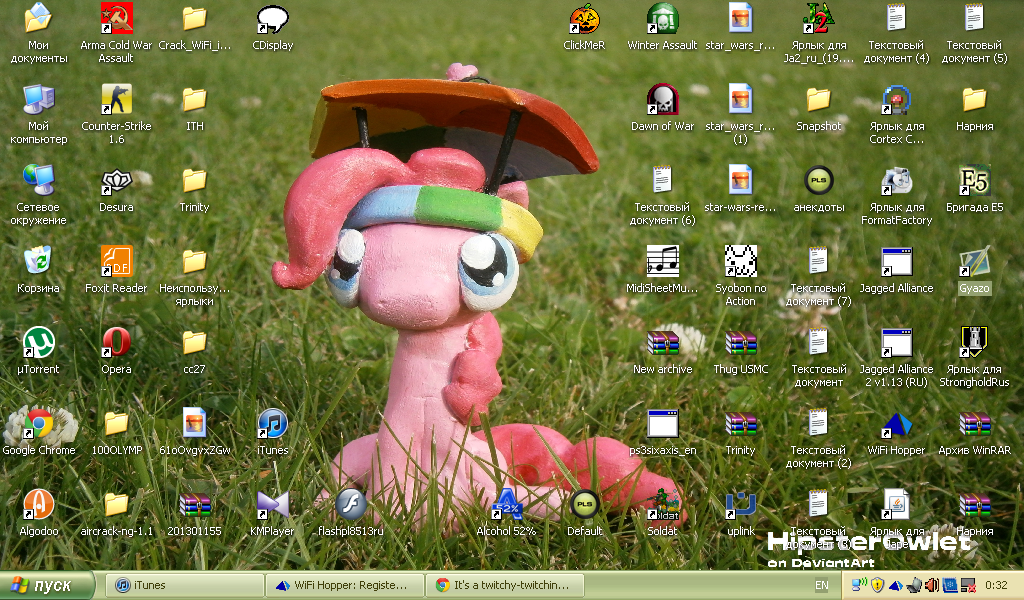The width and height of the screenshot is (1024, 600).
Task: Click the 100OLYMP folder
Action: point(116,423)
